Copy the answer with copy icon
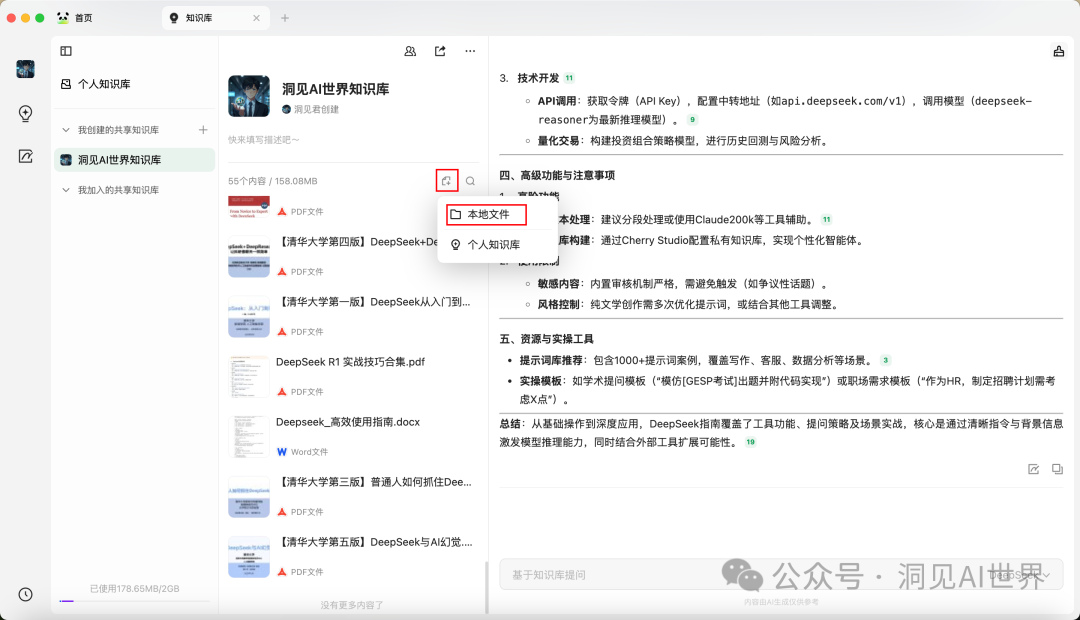This screenshot has width=1080, height=620. [1057, 469]
